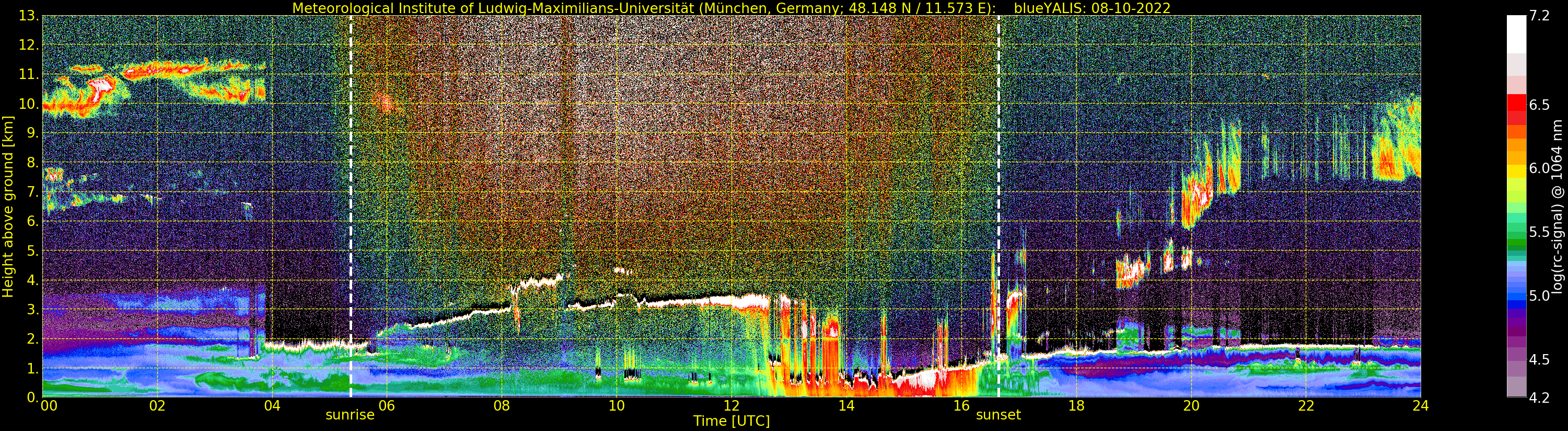This screenshot has width=1568, height=431.
Task: Click the '04' tick on the time axis
Action: (272, 406)
